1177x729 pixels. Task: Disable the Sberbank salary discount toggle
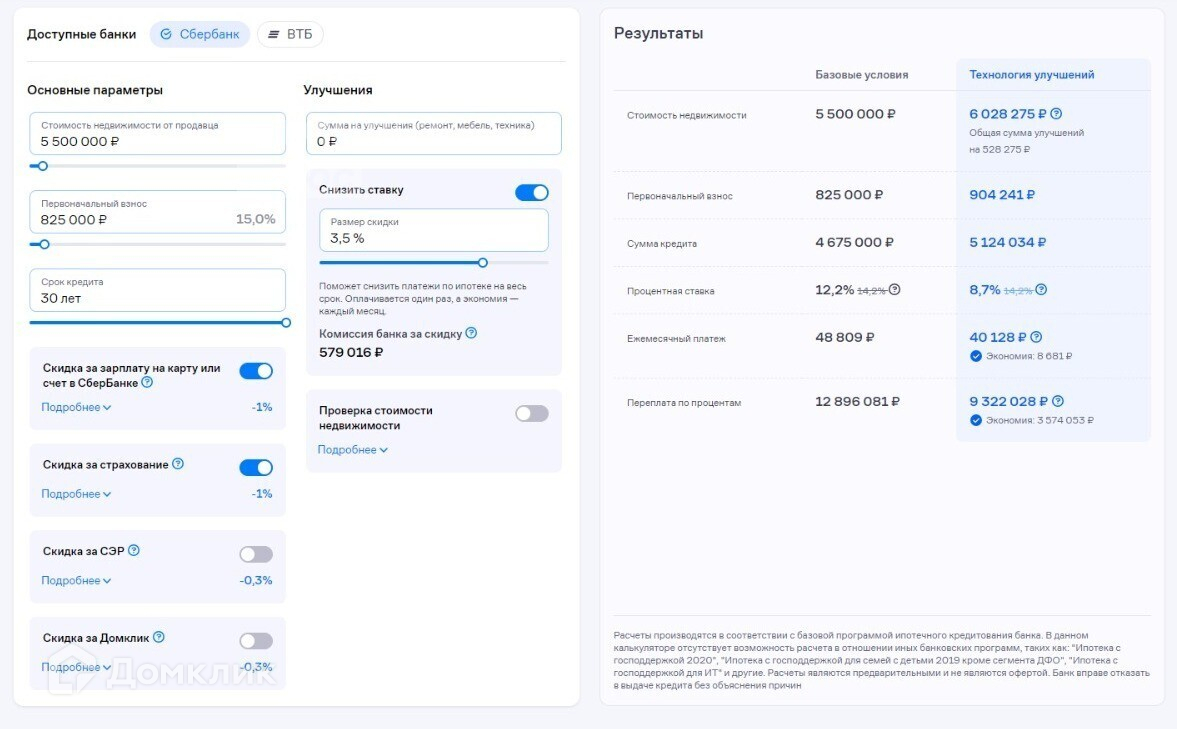[x=256, y=371]
